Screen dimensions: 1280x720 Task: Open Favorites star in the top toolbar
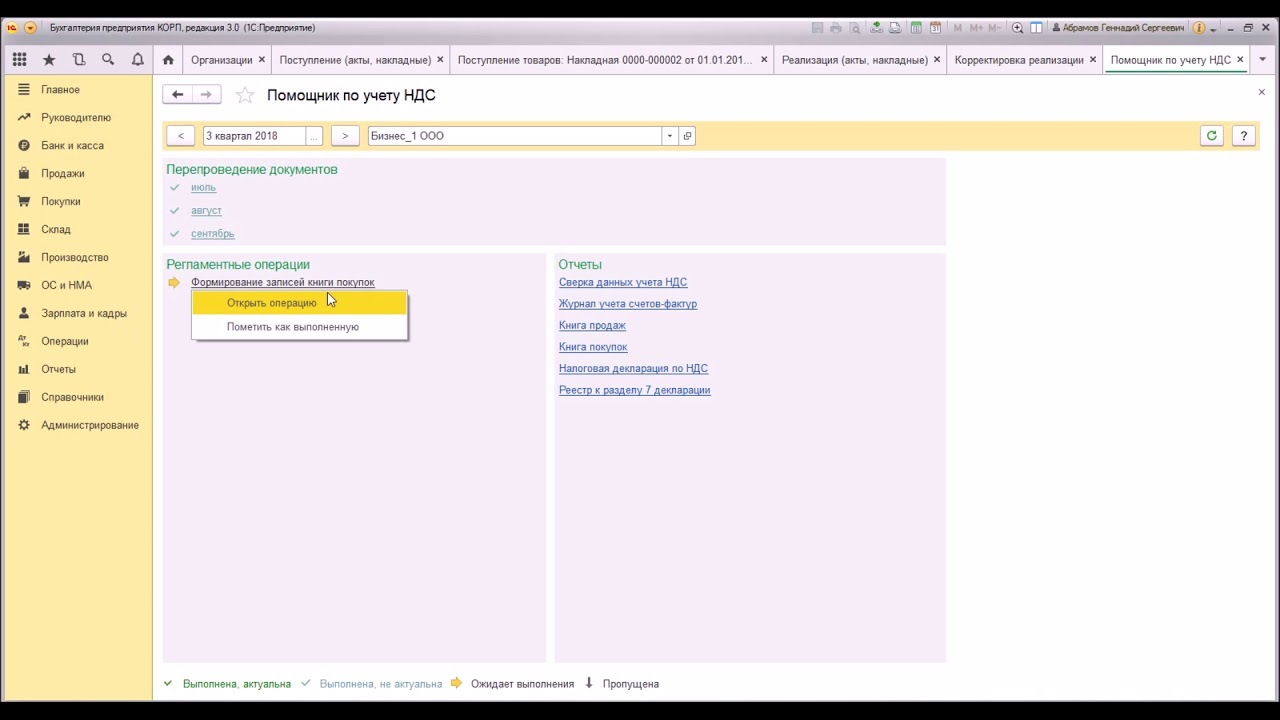point(48,60)
